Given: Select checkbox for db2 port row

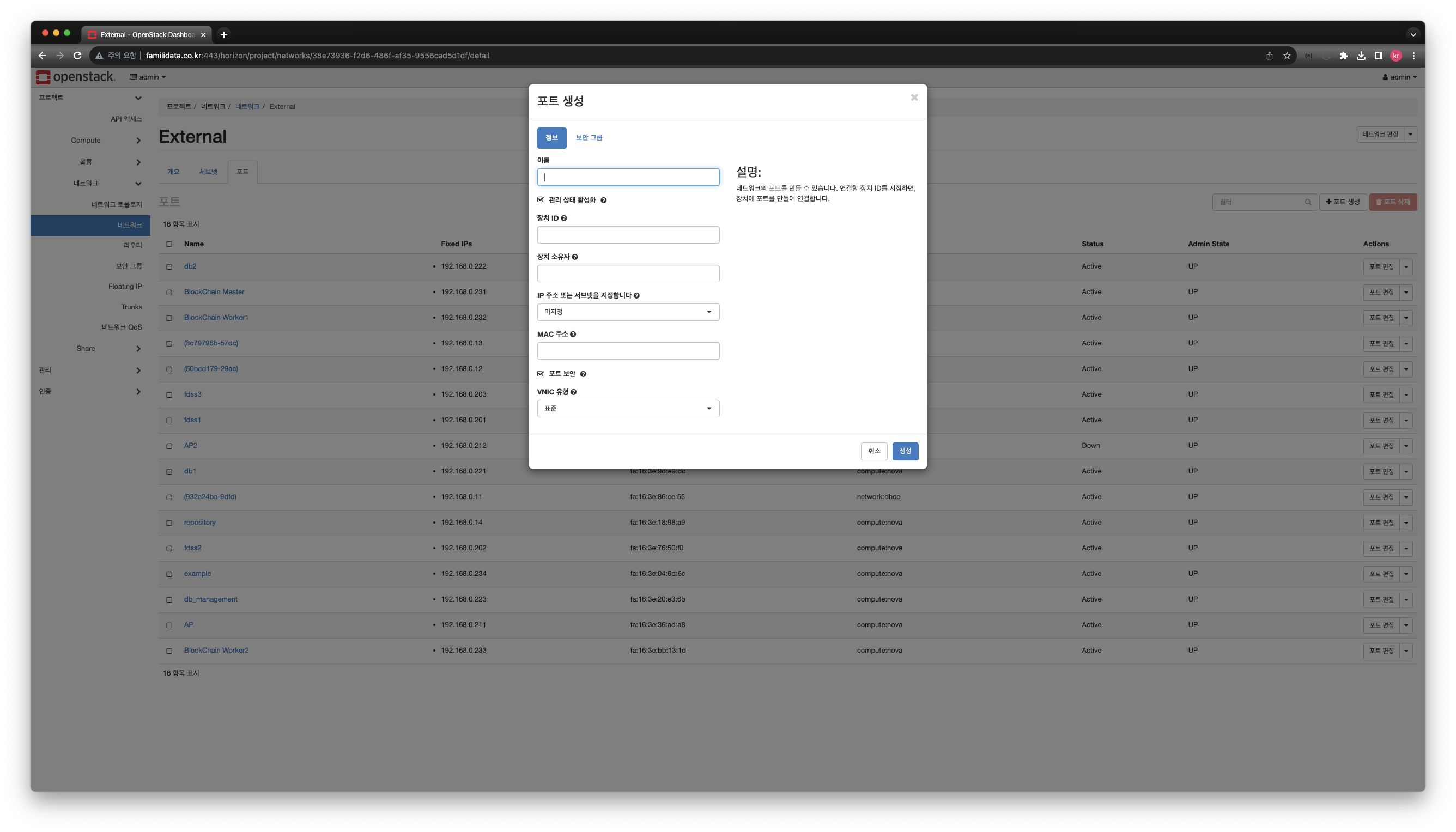Looking at the screenshot, I should coord(169,267).
